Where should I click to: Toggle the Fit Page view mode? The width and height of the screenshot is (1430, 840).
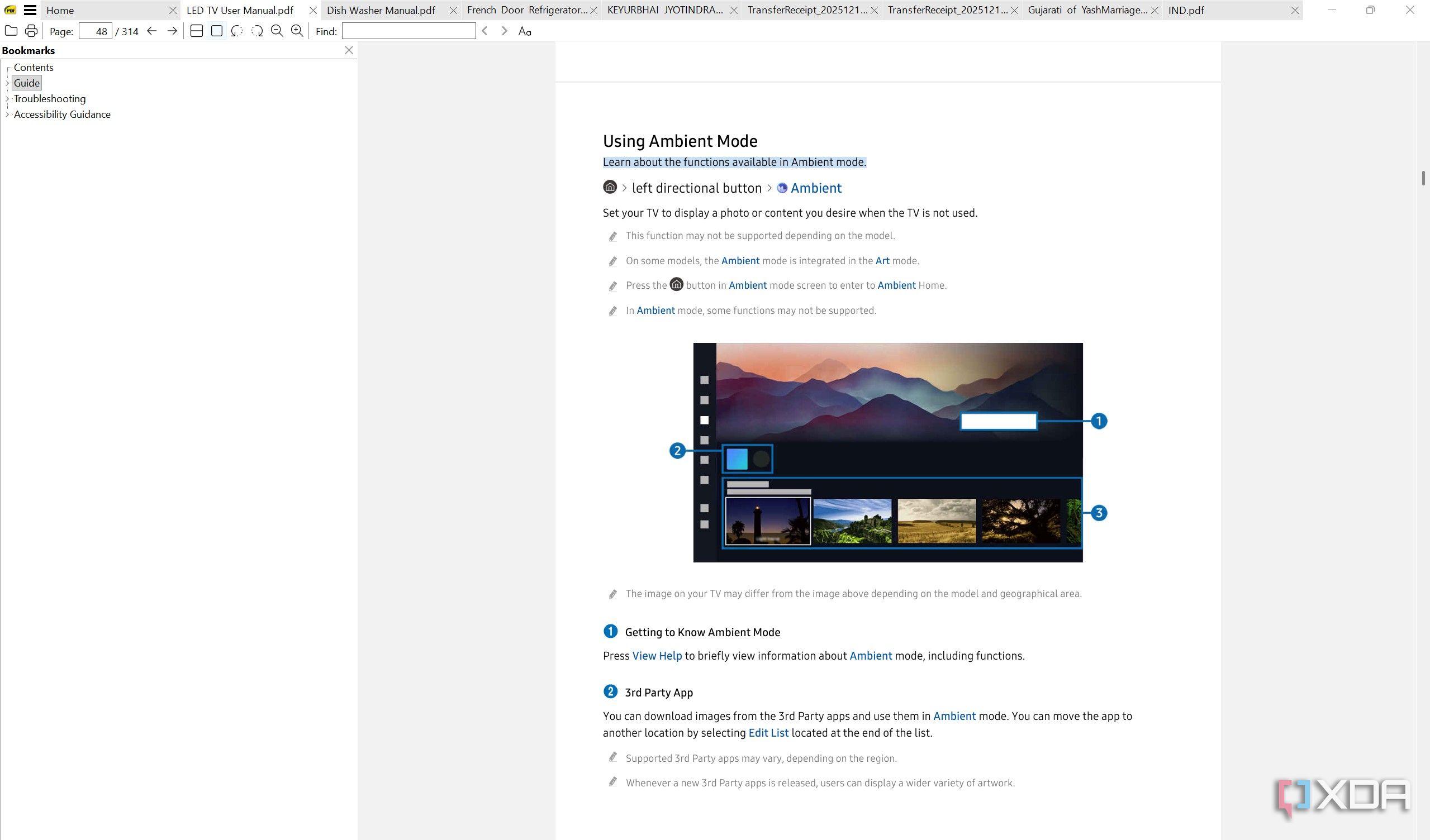click(217, 31)
